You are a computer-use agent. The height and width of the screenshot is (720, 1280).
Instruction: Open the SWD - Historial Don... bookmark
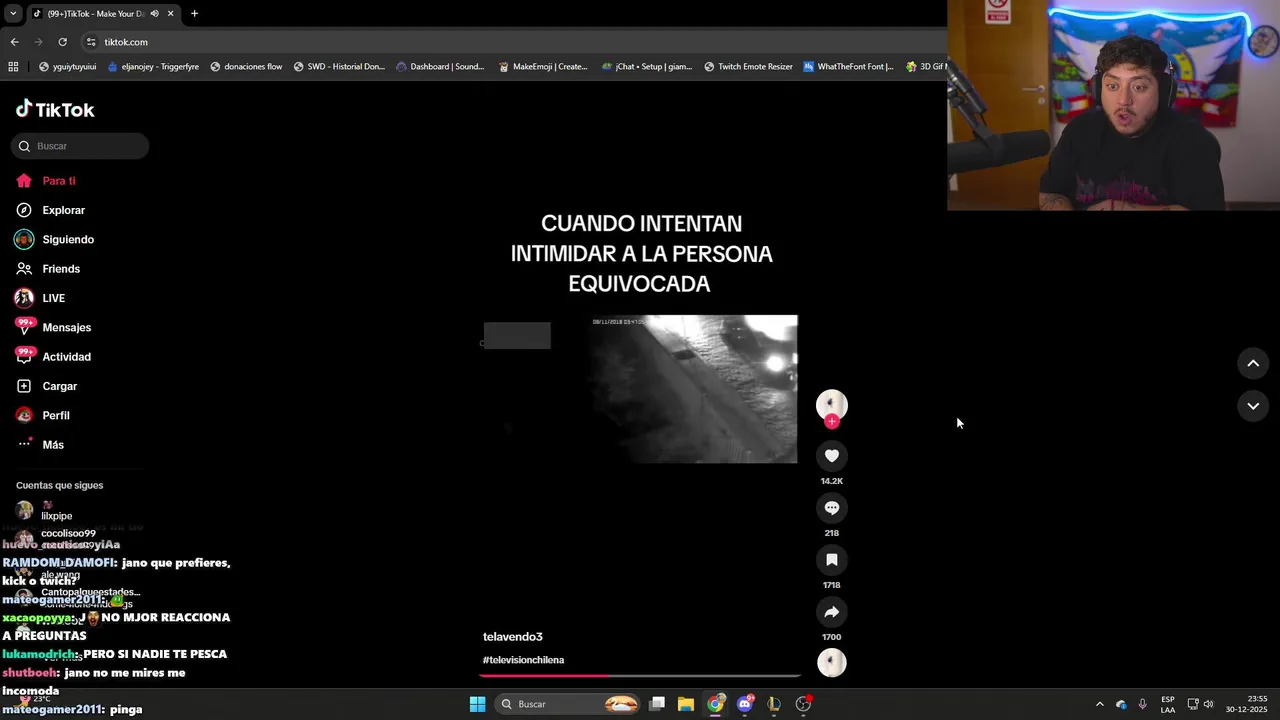click(x=339, y=67)
